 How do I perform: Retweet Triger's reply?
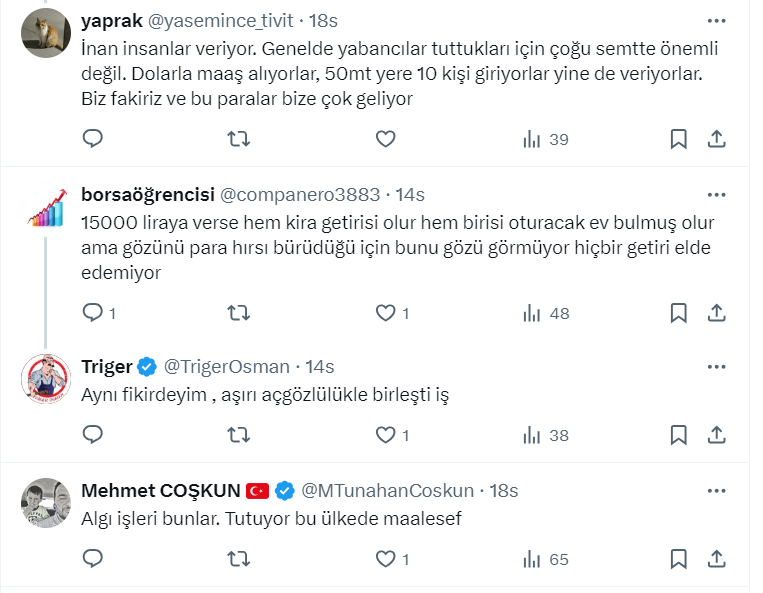click(239, 434)
